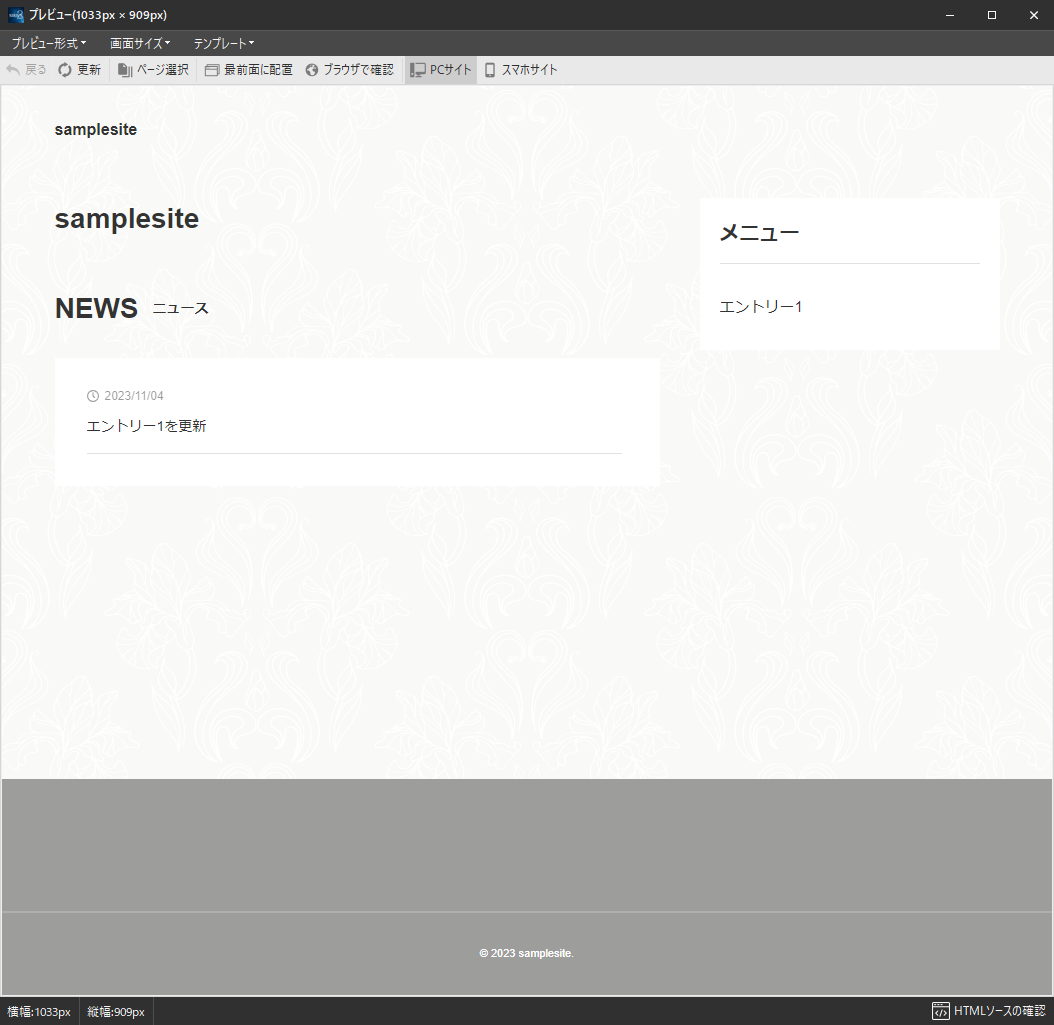Click ブラウザで確認 globe icon
Image resolution: width=1054 pixels, height=1025 pixels.
(x=312, y=70)
